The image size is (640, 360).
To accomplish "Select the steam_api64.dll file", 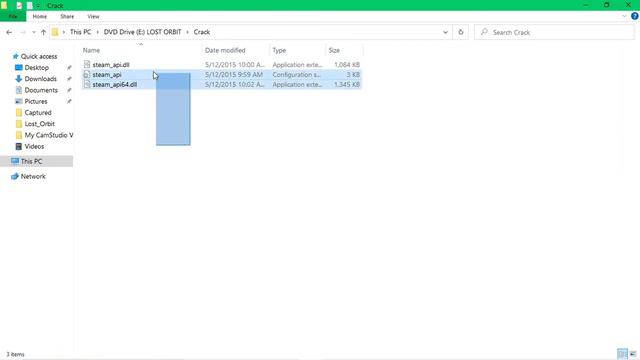I will (115, 84).
